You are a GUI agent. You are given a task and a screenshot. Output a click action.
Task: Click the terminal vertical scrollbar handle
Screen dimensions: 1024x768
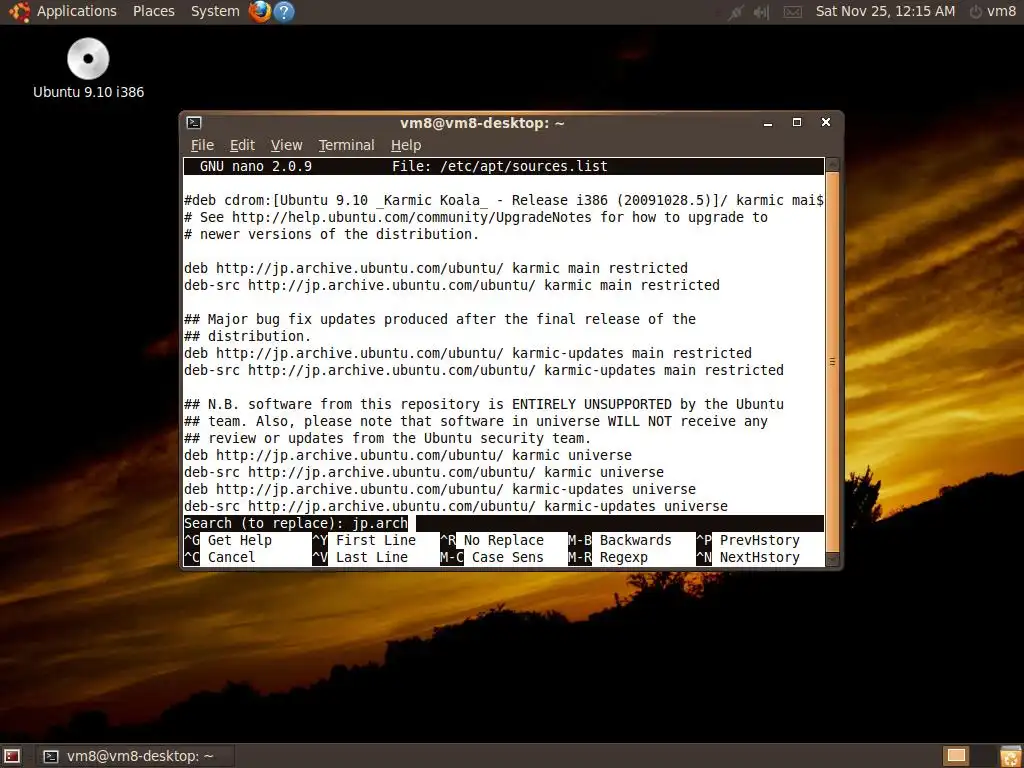[832, 362]
